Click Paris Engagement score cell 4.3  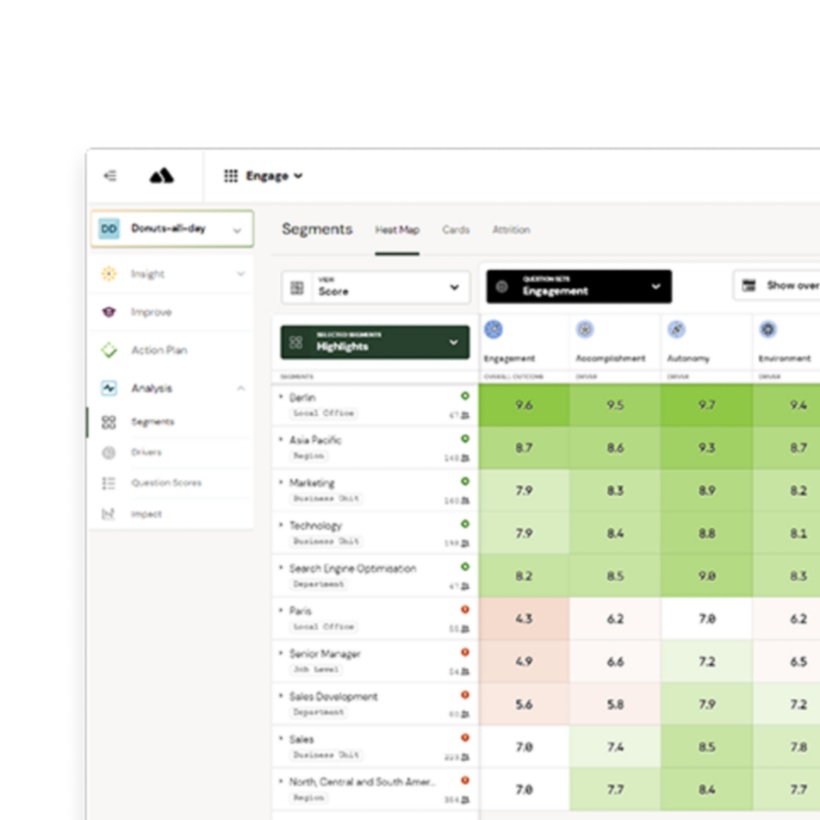click(524, 619)
